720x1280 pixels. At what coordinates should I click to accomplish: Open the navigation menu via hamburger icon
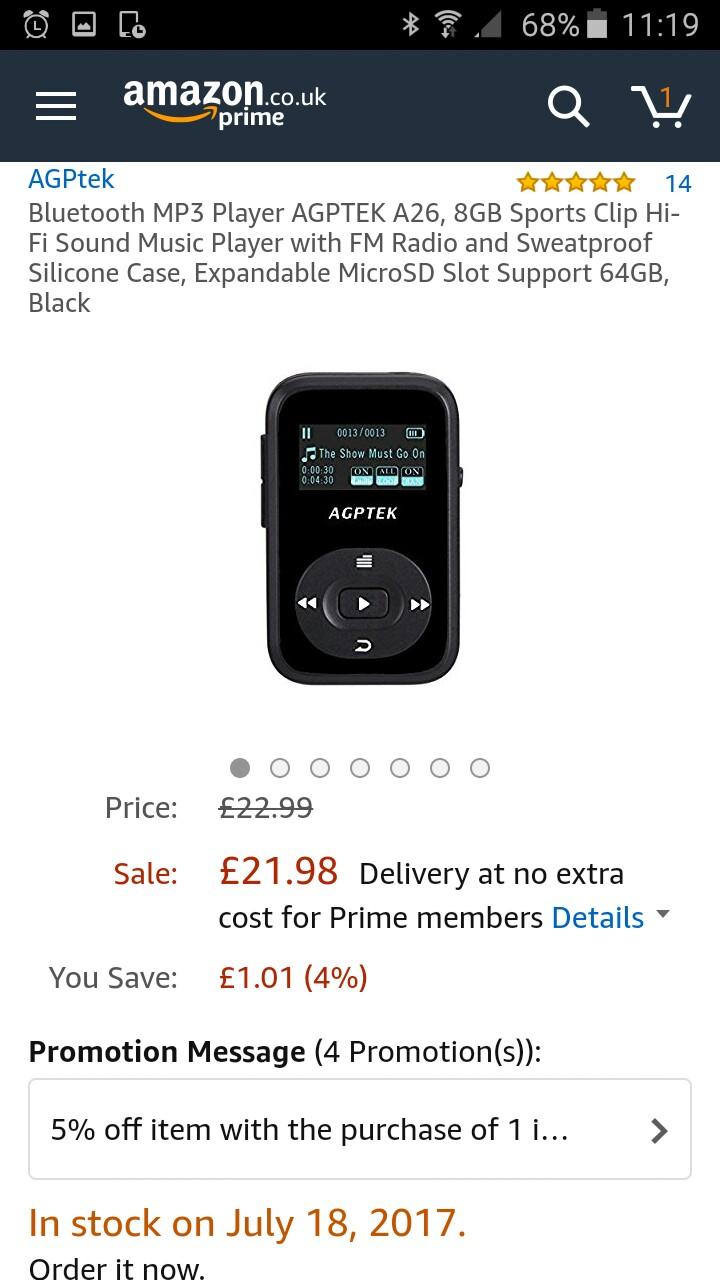click(55, 105)
